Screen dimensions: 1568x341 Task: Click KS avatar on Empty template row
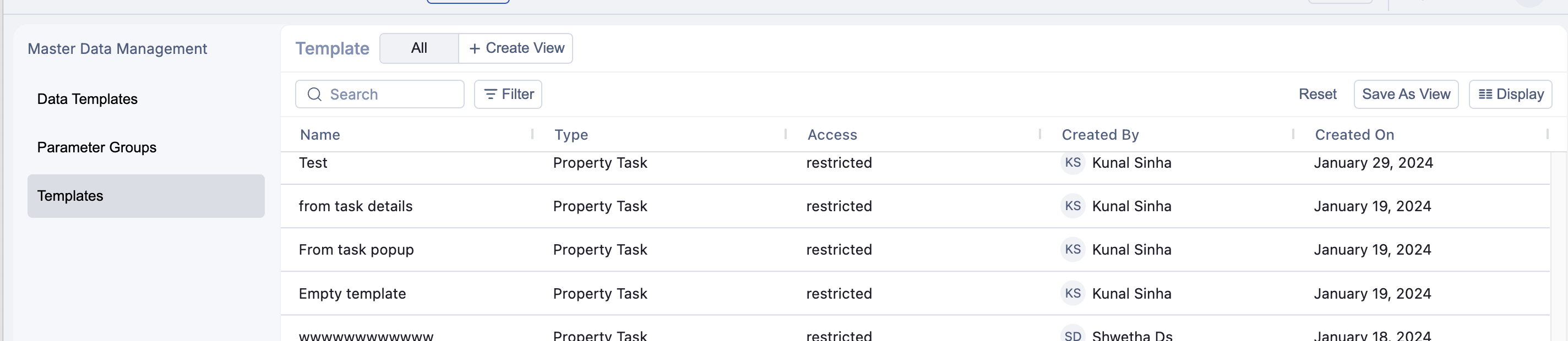(1072, 294)
